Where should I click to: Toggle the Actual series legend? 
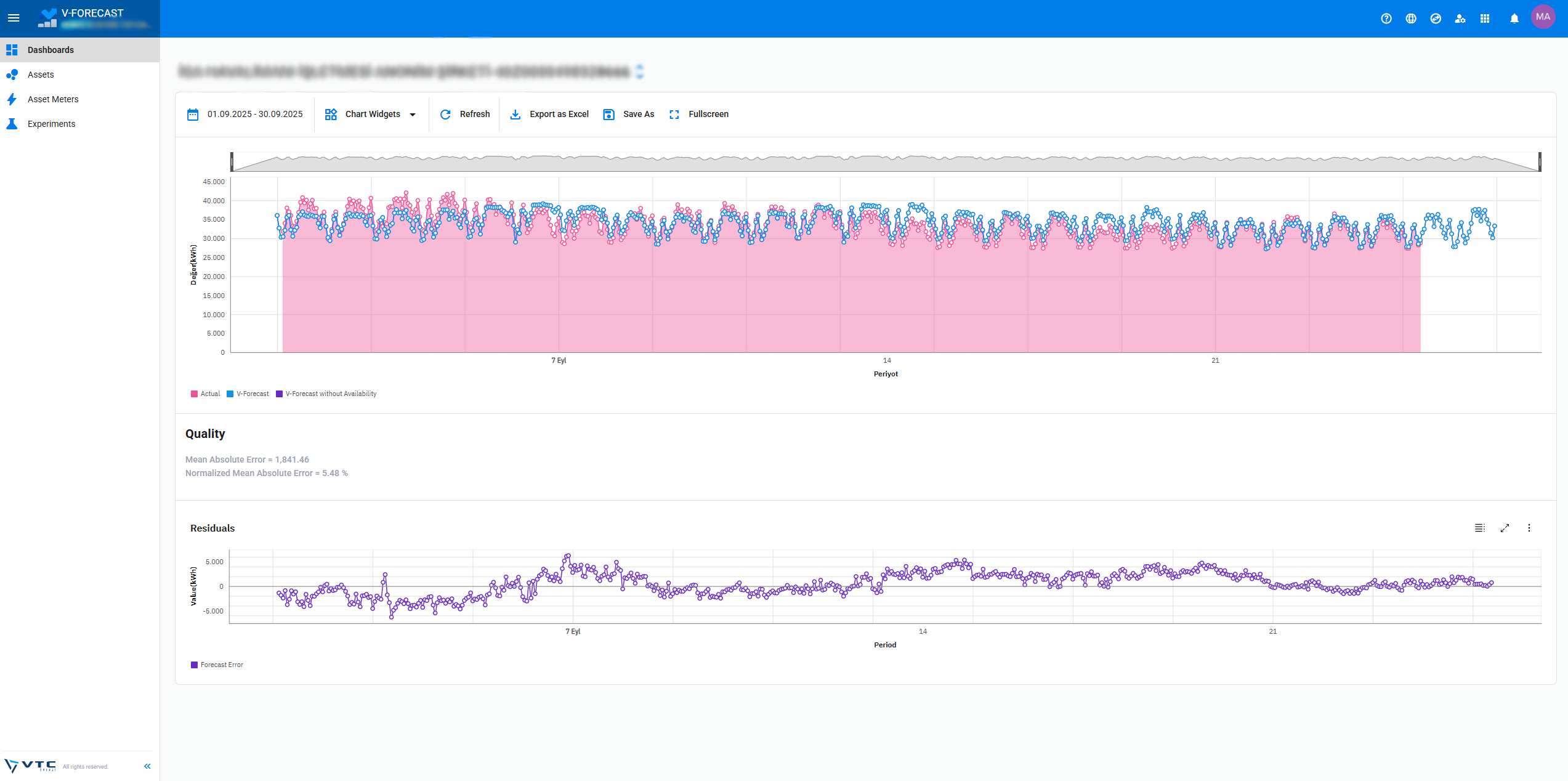tap(206, 394)
